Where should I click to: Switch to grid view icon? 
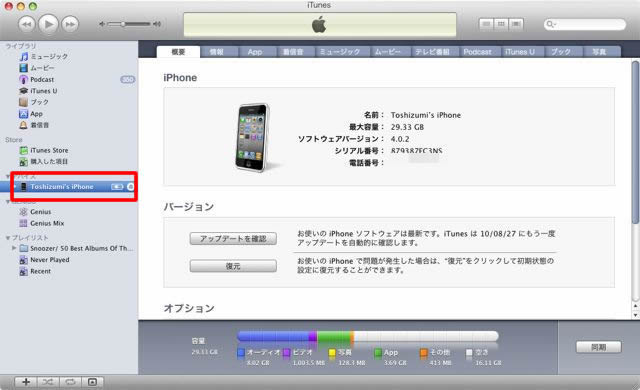tap(501, 24)
